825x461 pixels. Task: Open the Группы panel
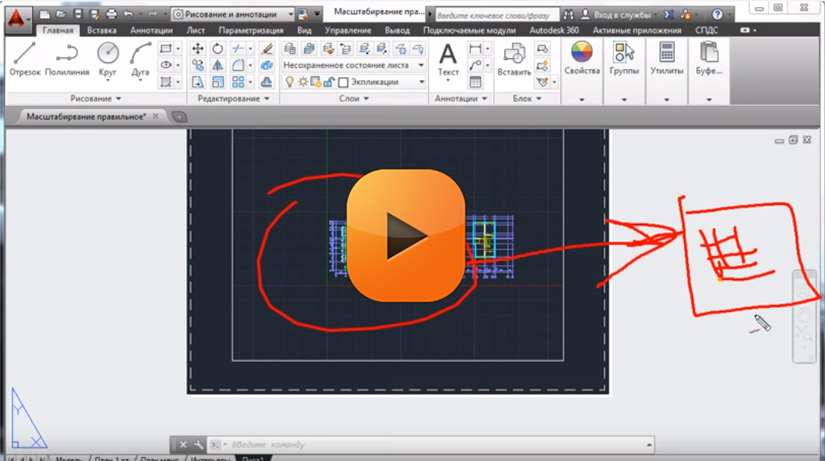624,59
